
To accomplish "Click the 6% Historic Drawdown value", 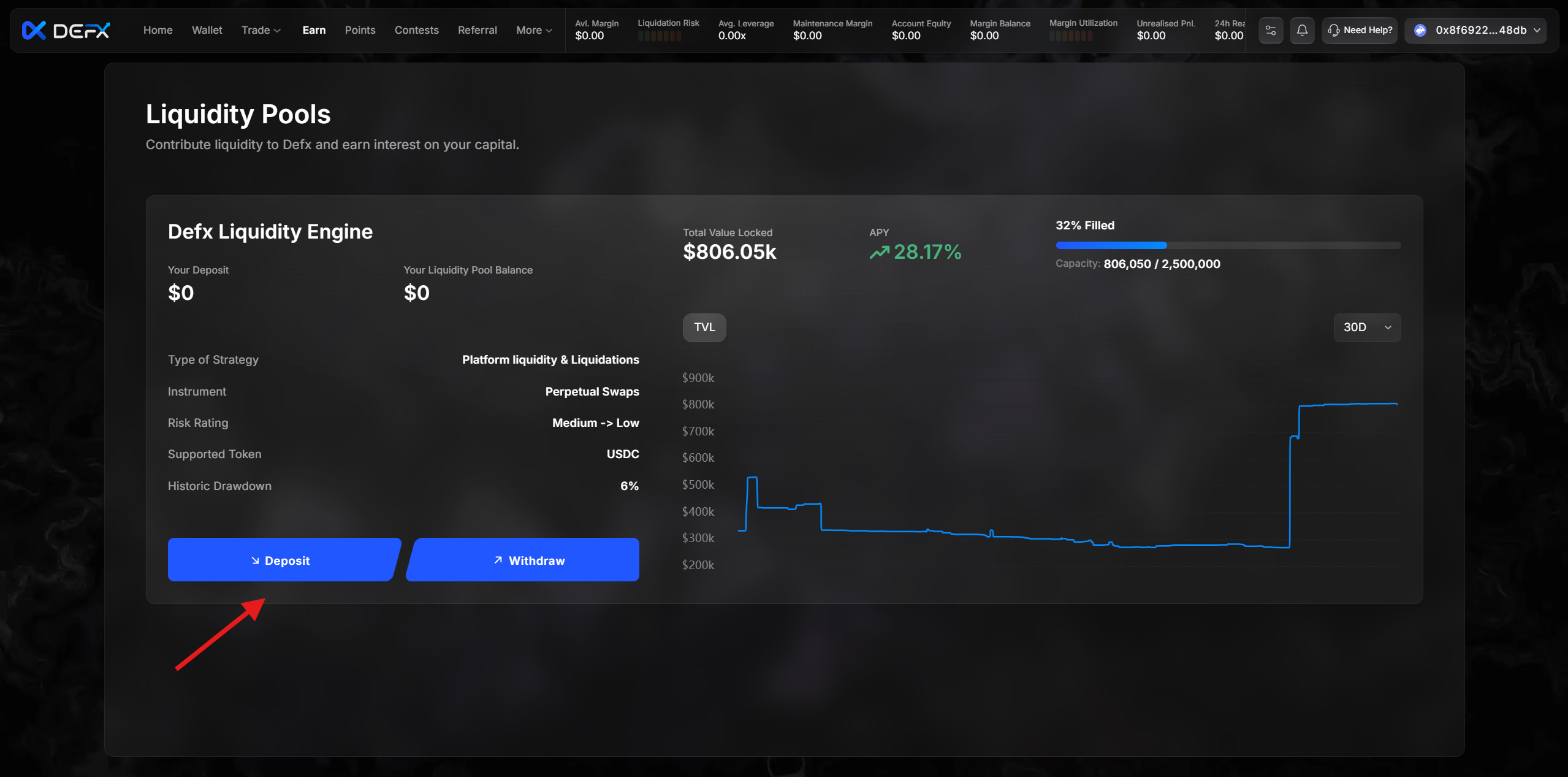I will (630, 486).
